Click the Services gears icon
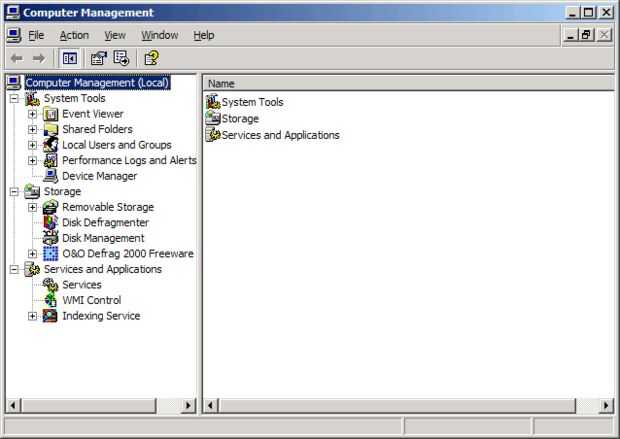 [51, 285]
